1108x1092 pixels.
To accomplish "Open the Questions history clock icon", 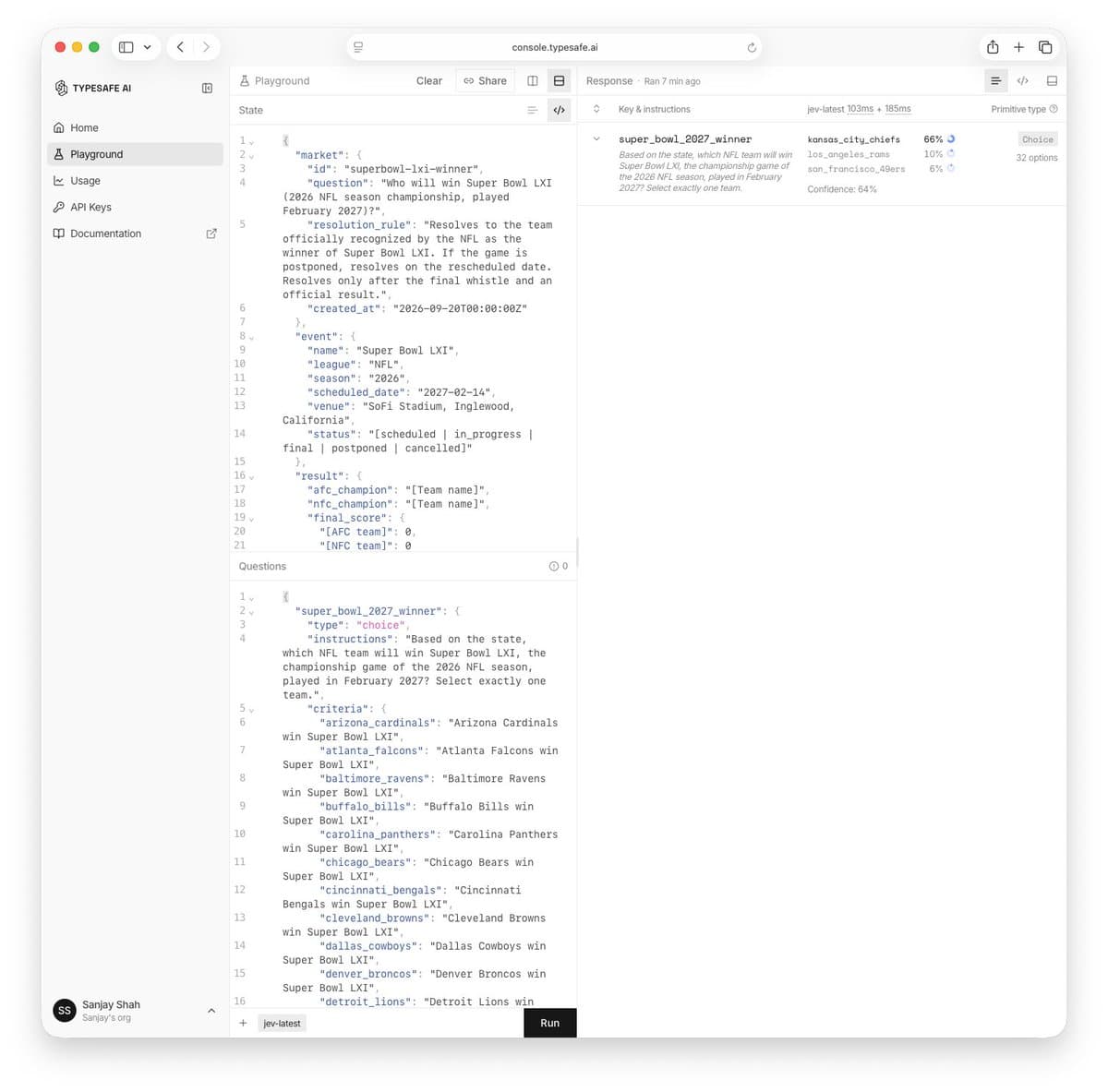I will point(553,566).
